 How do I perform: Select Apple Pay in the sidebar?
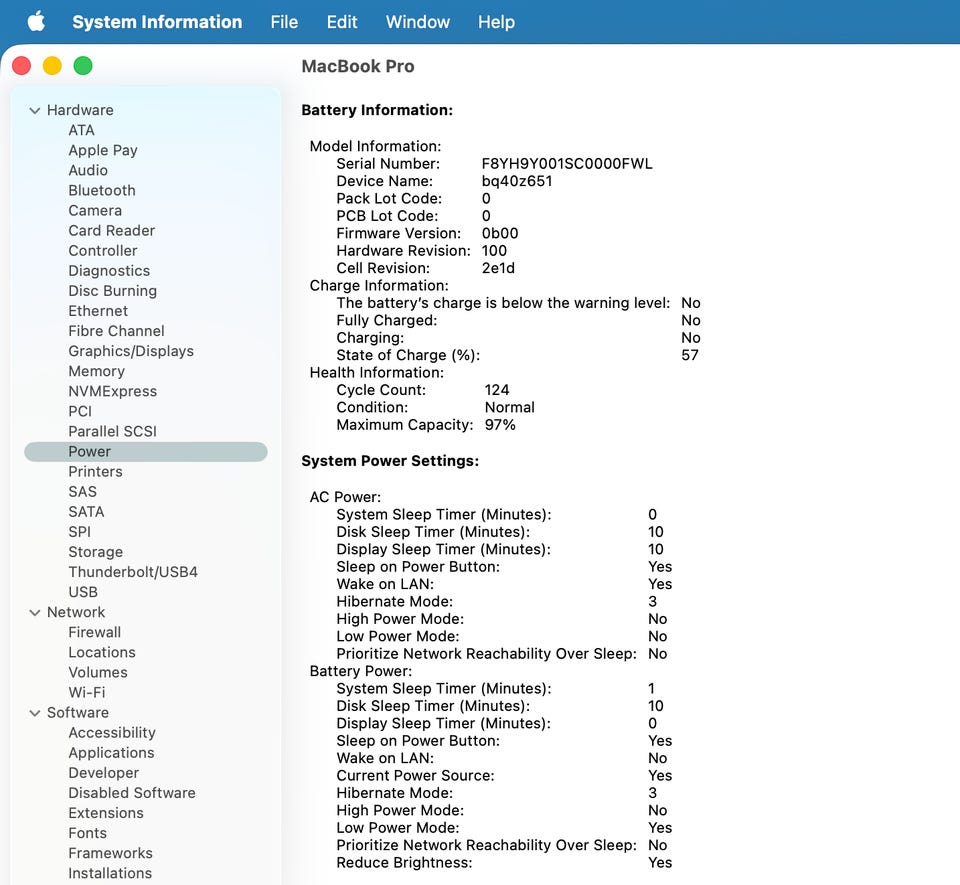click(103, 151)
